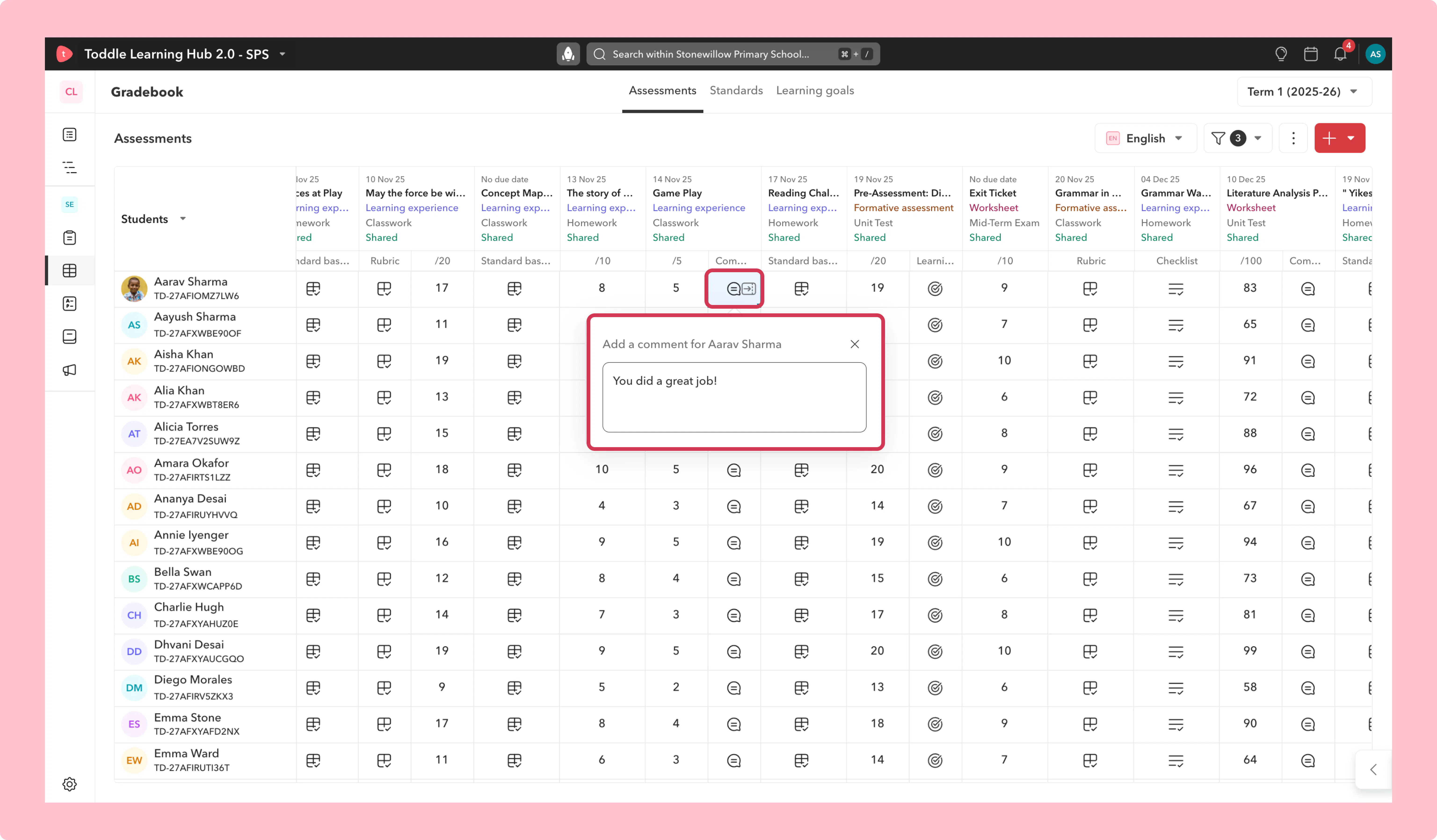Open learning goals target icon for Aayush Sharma
This screenshot has height=840, width=1437.
(x=935, y=325)
